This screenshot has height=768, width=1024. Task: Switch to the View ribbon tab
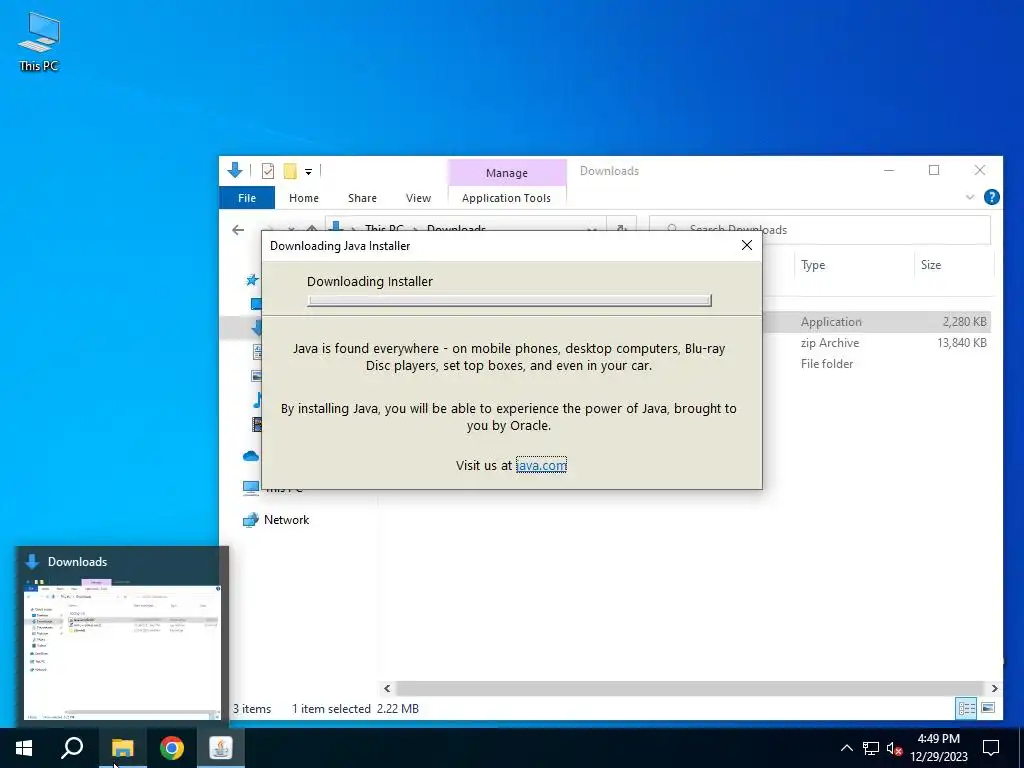tap(418, 198)
